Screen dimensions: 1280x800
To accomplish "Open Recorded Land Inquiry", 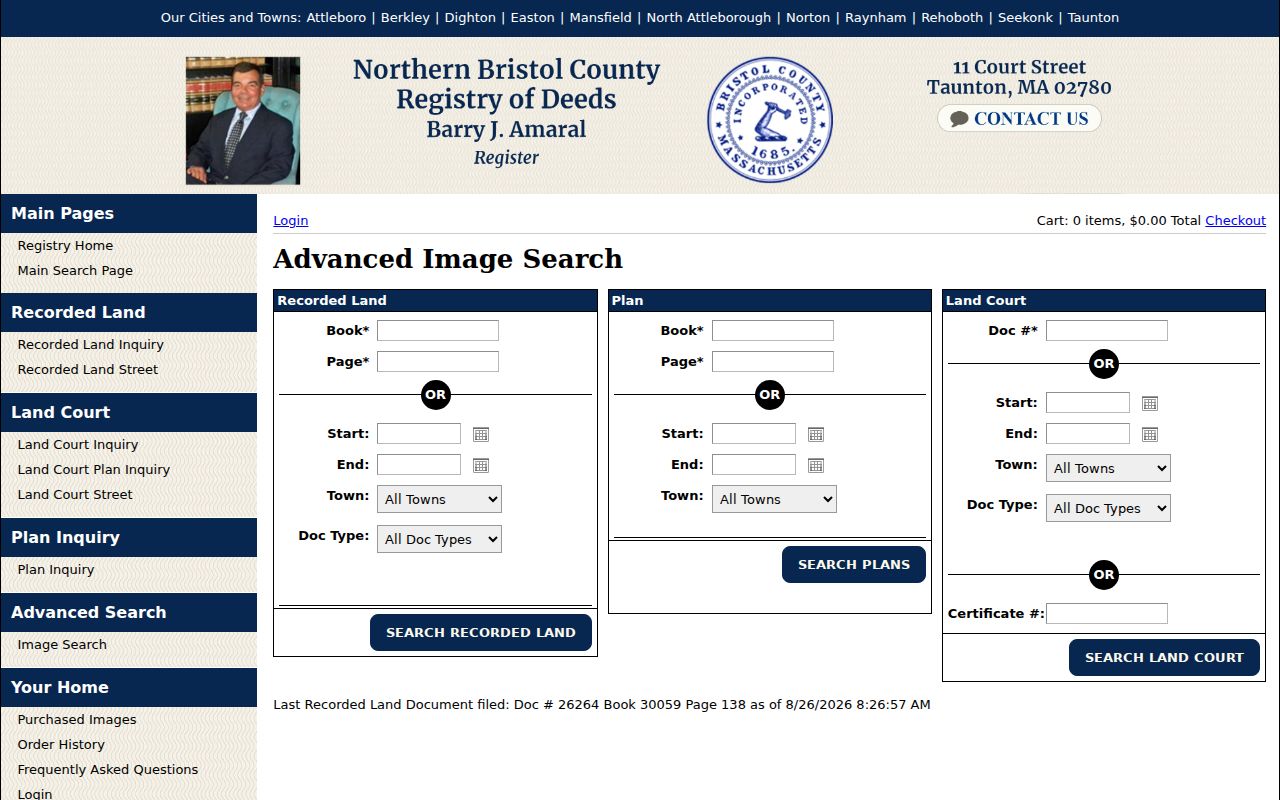I will [90, 344].
